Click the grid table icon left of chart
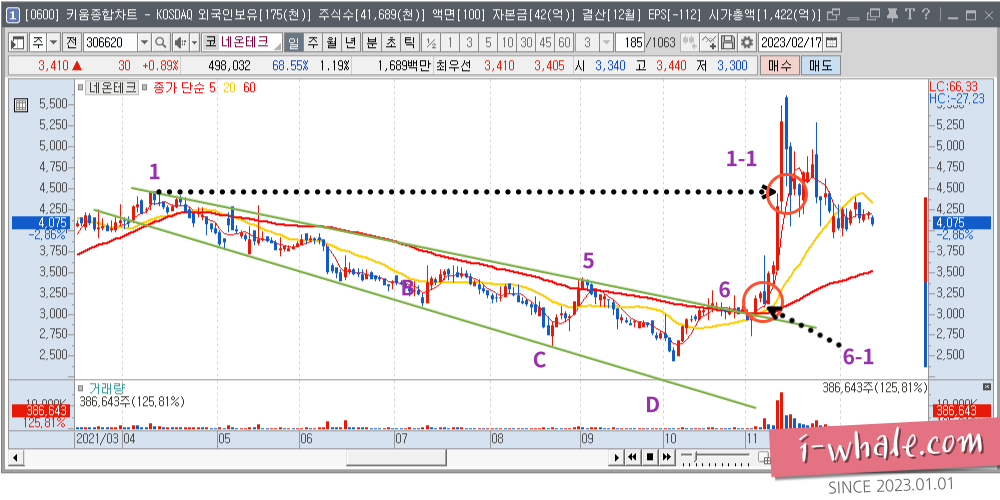The height and width of the screenshot is (500, 1000). (20, 105)
